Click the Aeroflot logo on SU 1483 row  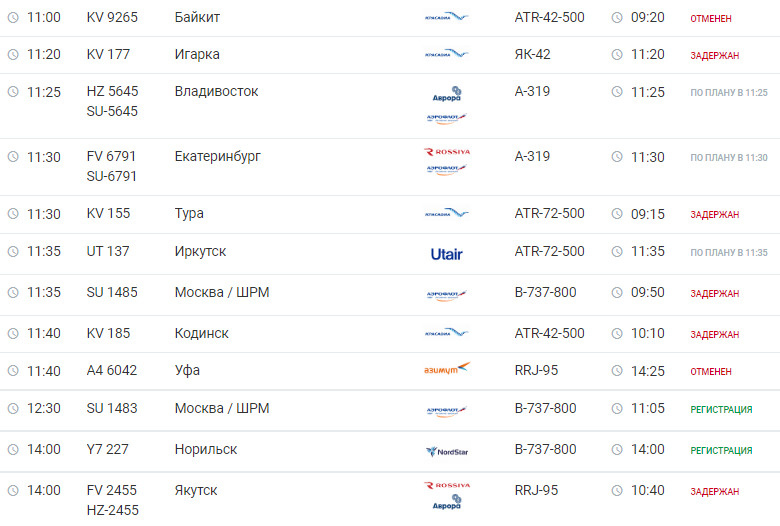click(447, 411)
